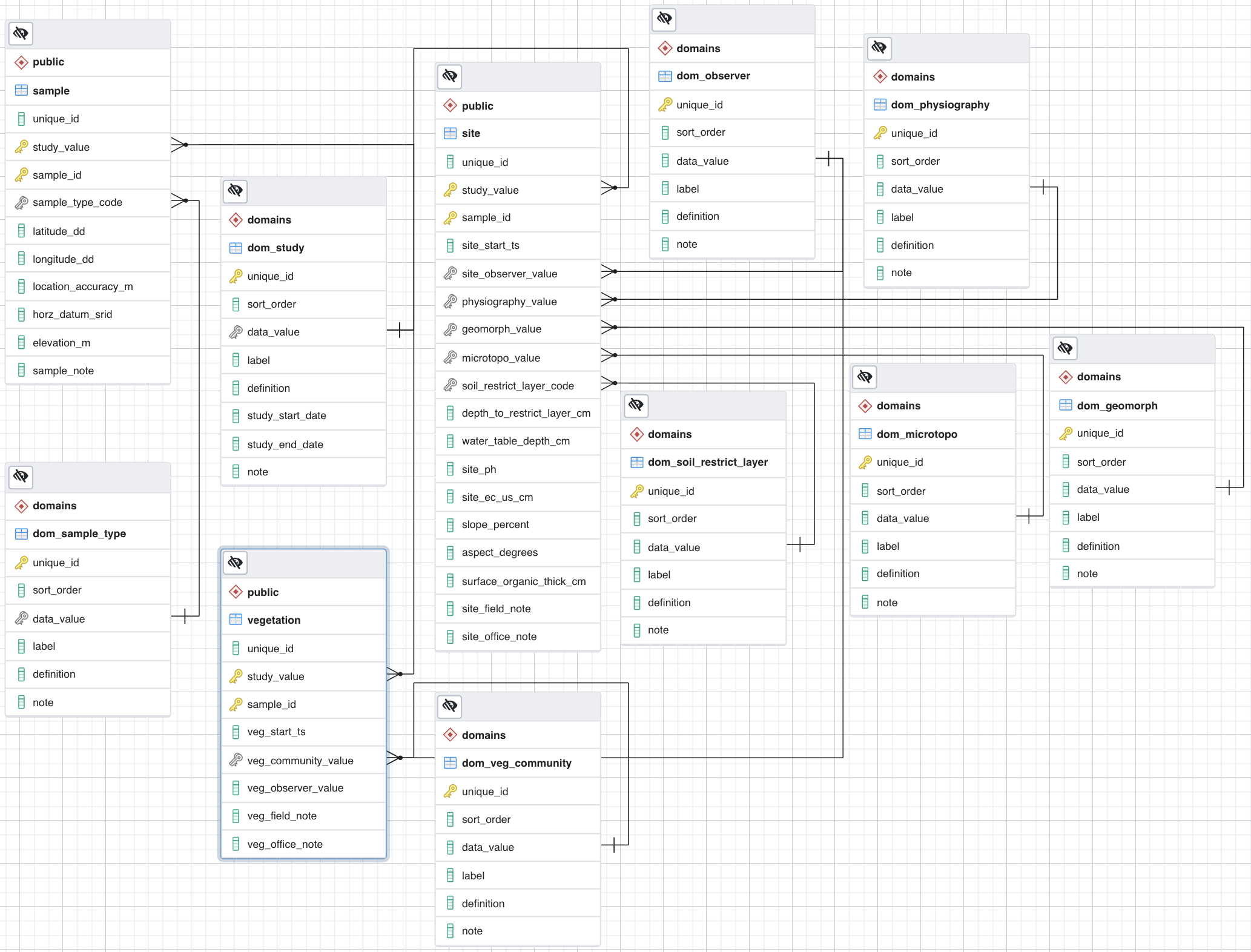Click public schema icon in sample table
Screen dimensions: 1251x952
(21, 62)
